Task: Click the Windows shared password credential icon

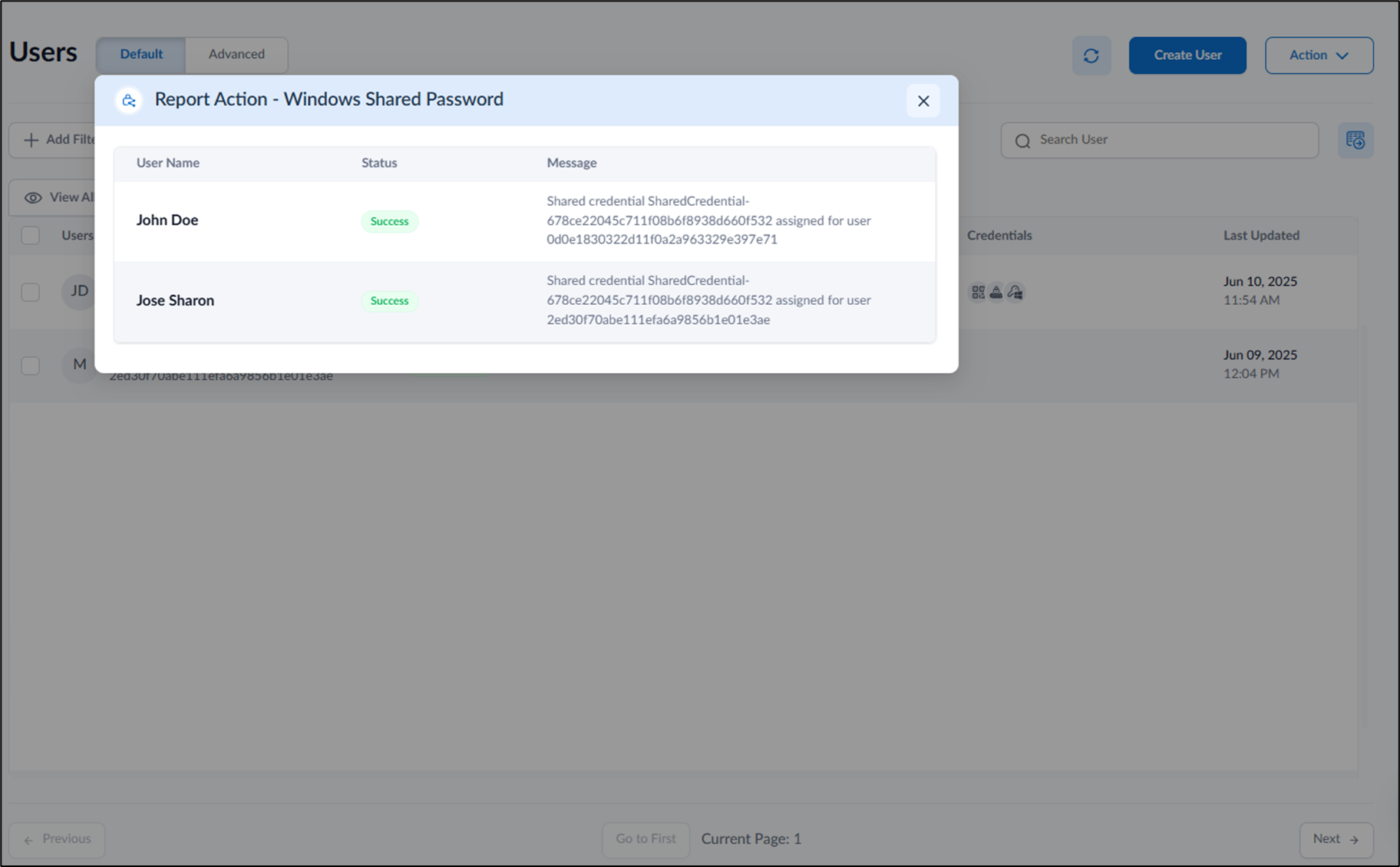Action: coord(1015,292)
